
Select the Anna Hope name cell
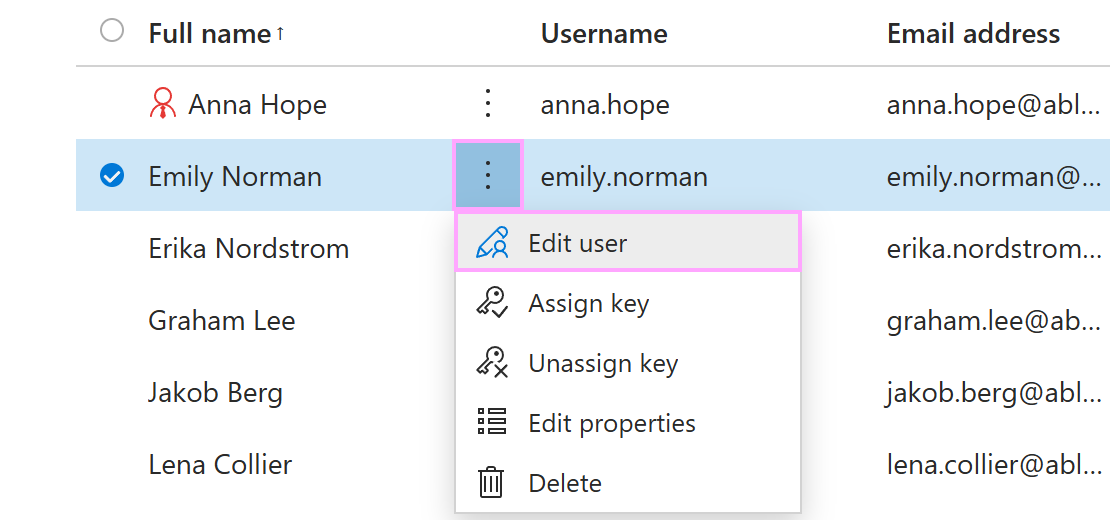257,105
